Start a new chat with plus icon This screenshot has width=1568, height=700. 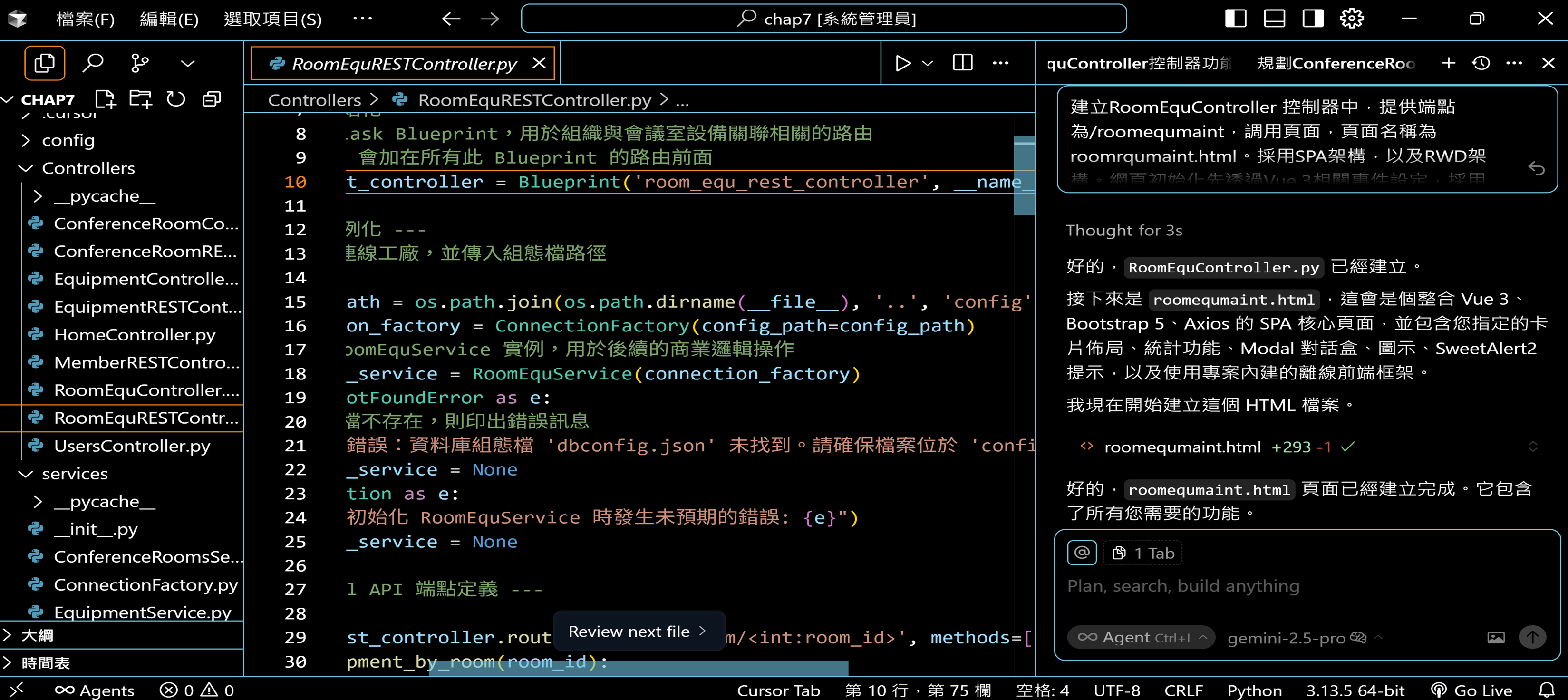1449,63
